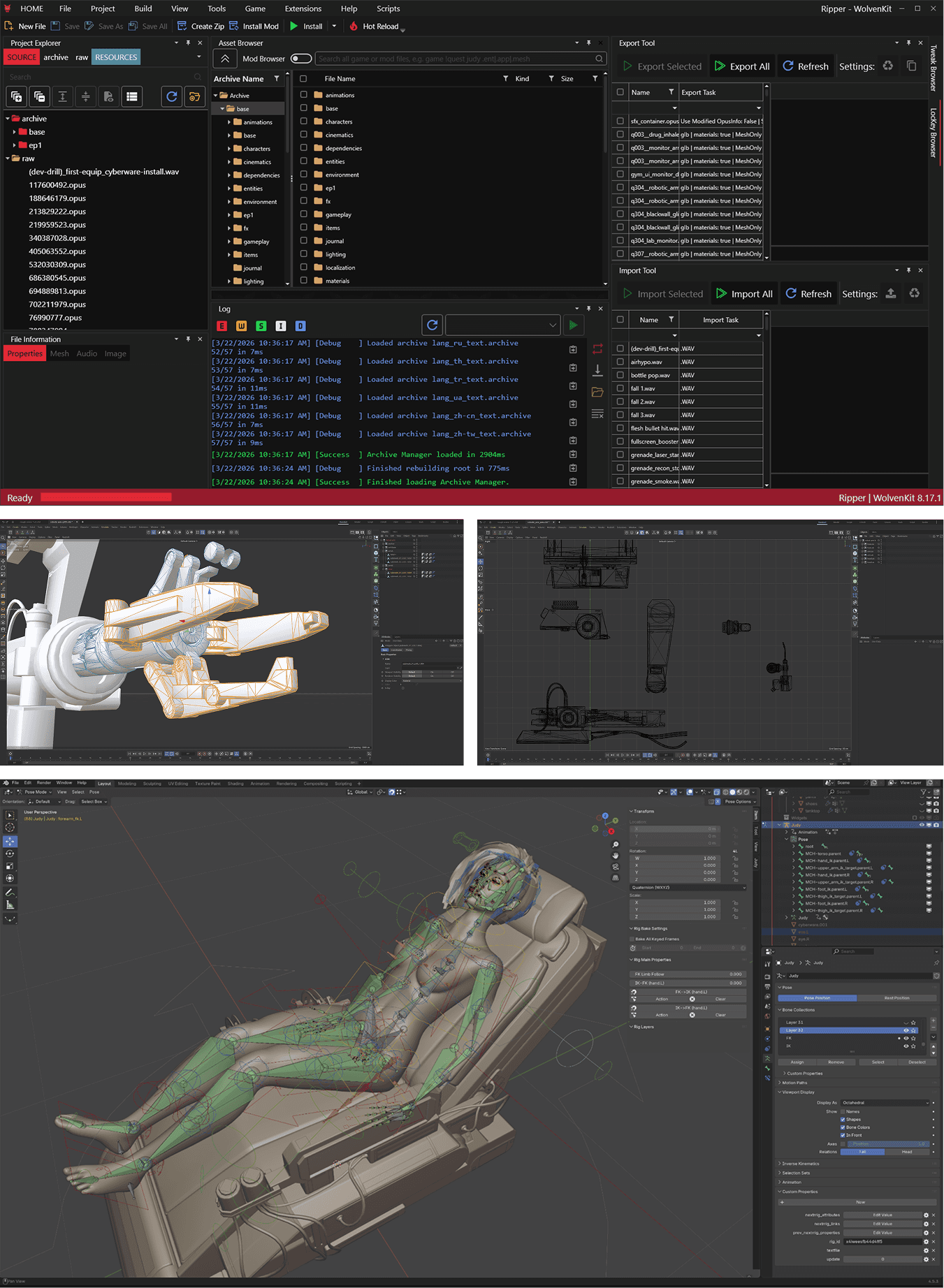944x1288 pixels.
Task: Toggle the Mod Browser switch
Action: click(300, 59)
